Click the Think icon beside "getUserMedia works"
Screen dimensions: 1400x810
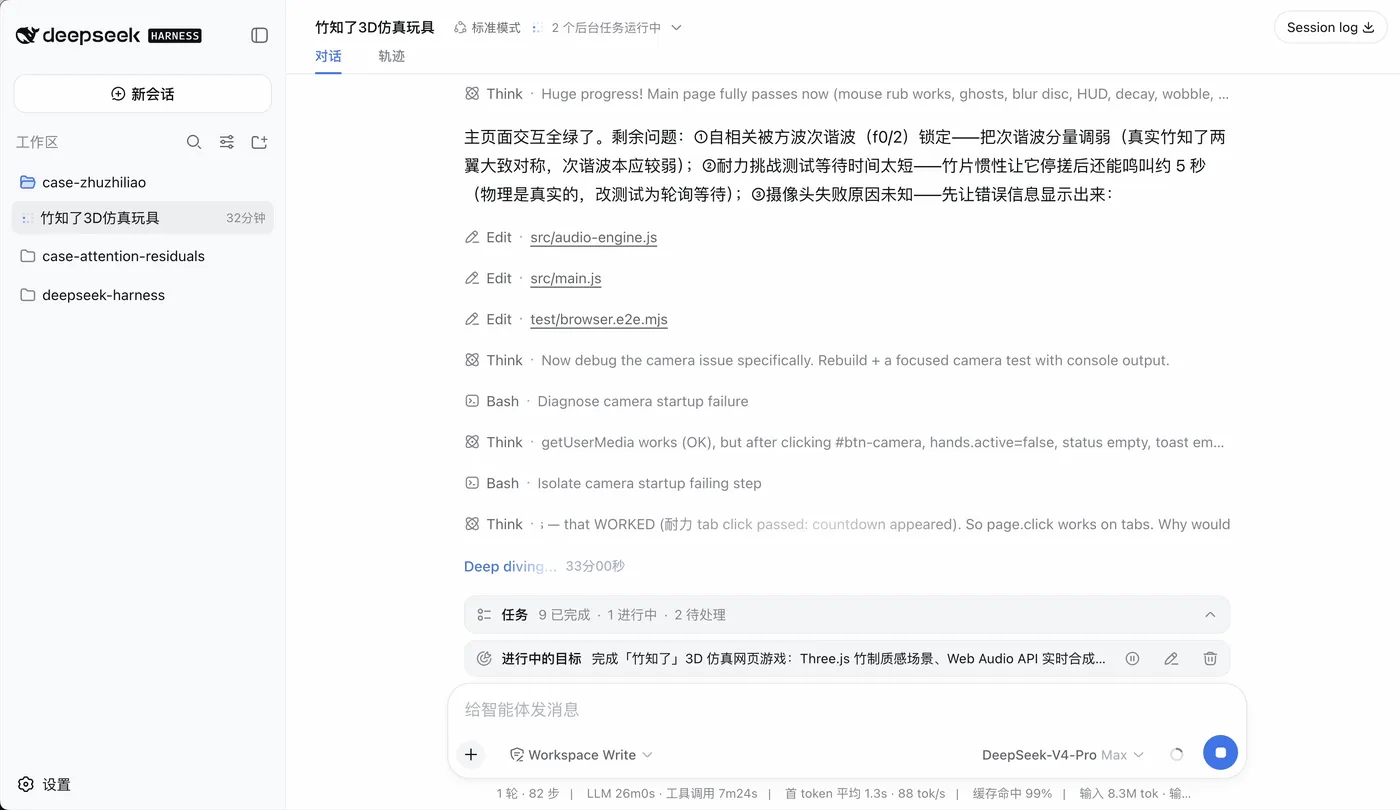(x=472, y=442)
